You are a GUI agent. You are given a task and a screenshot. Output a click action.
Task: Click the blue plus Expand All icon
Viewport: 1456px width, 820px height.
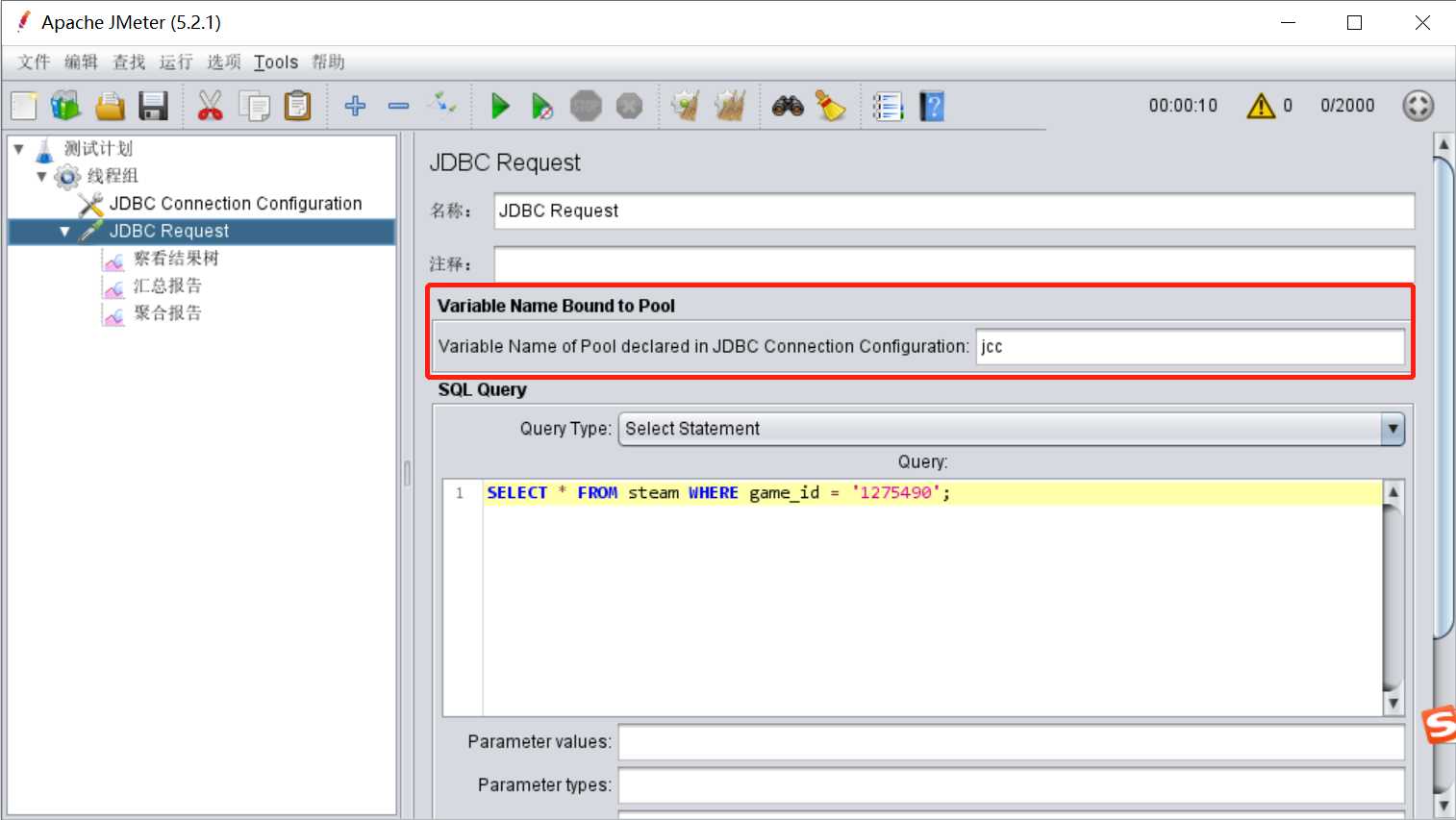point(355,106)
